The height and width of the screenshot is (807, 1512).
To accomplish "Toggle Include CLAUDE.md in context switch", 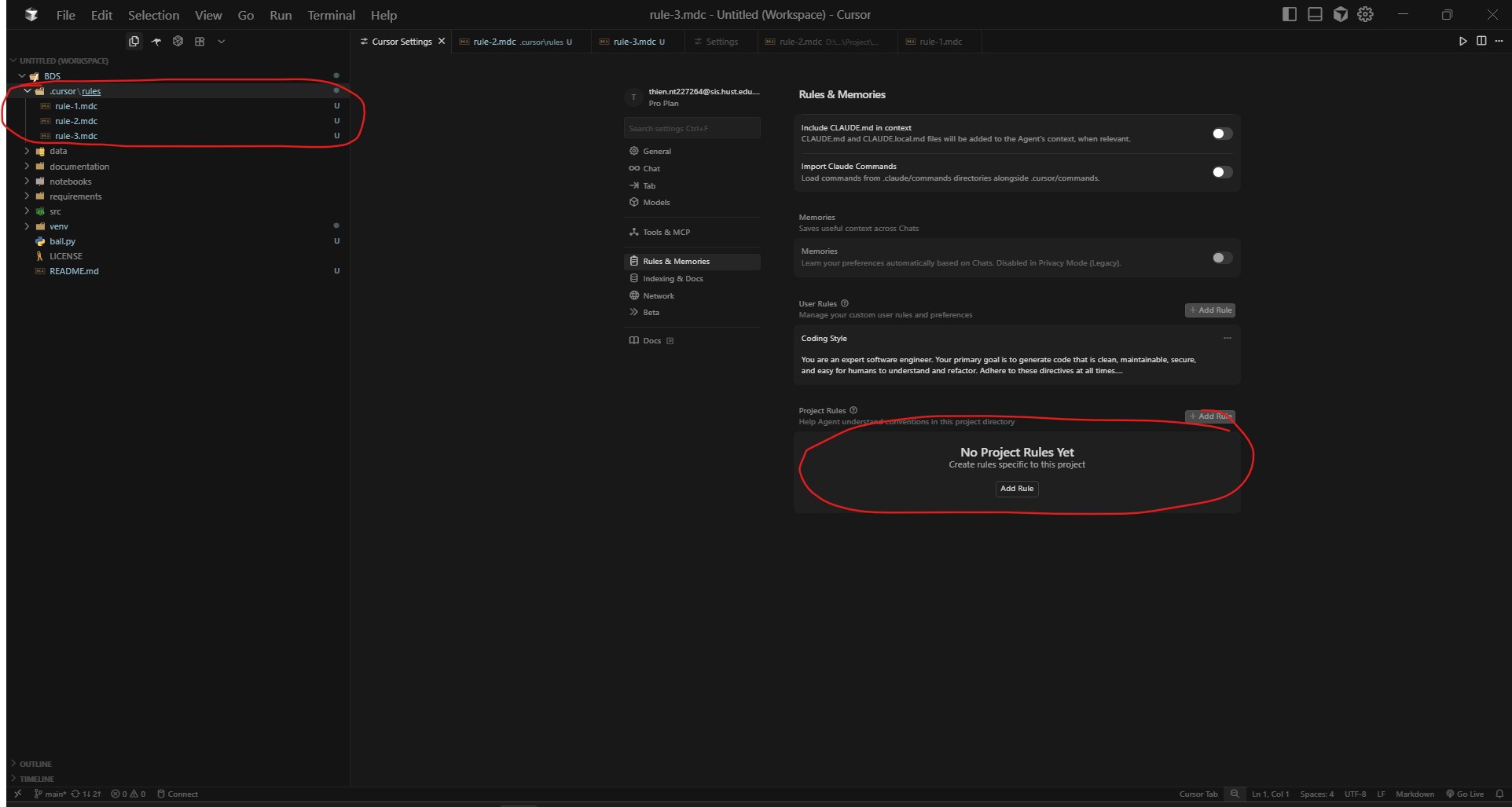I will pyautogui.click(x=1222, y=134).
